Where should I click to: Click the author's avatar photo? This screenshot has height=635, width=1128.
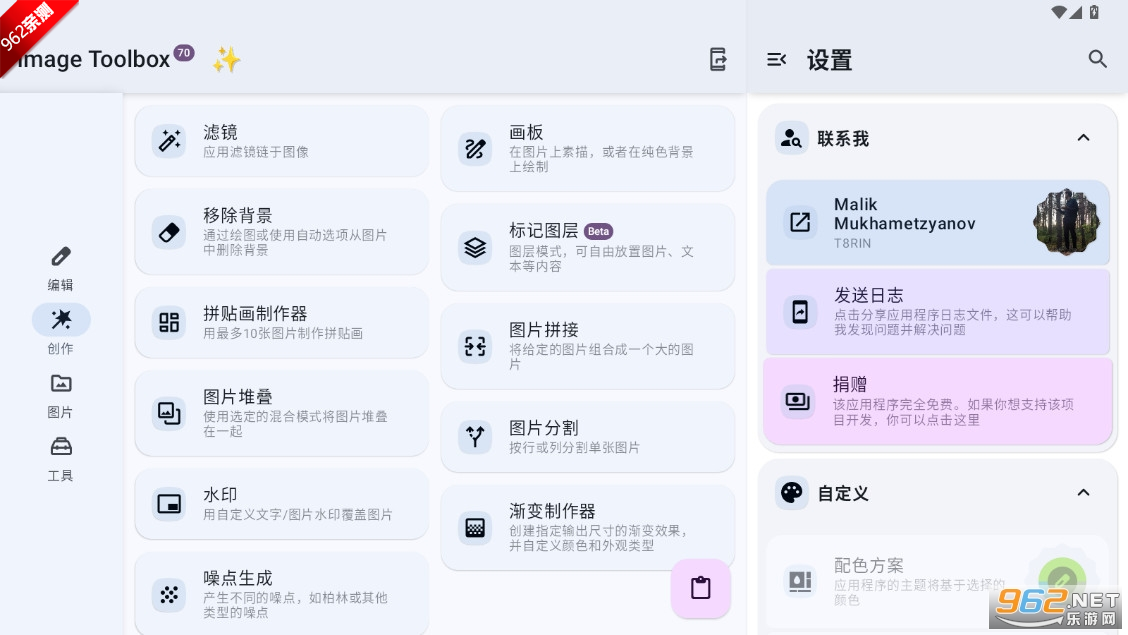click(1066, 222)
